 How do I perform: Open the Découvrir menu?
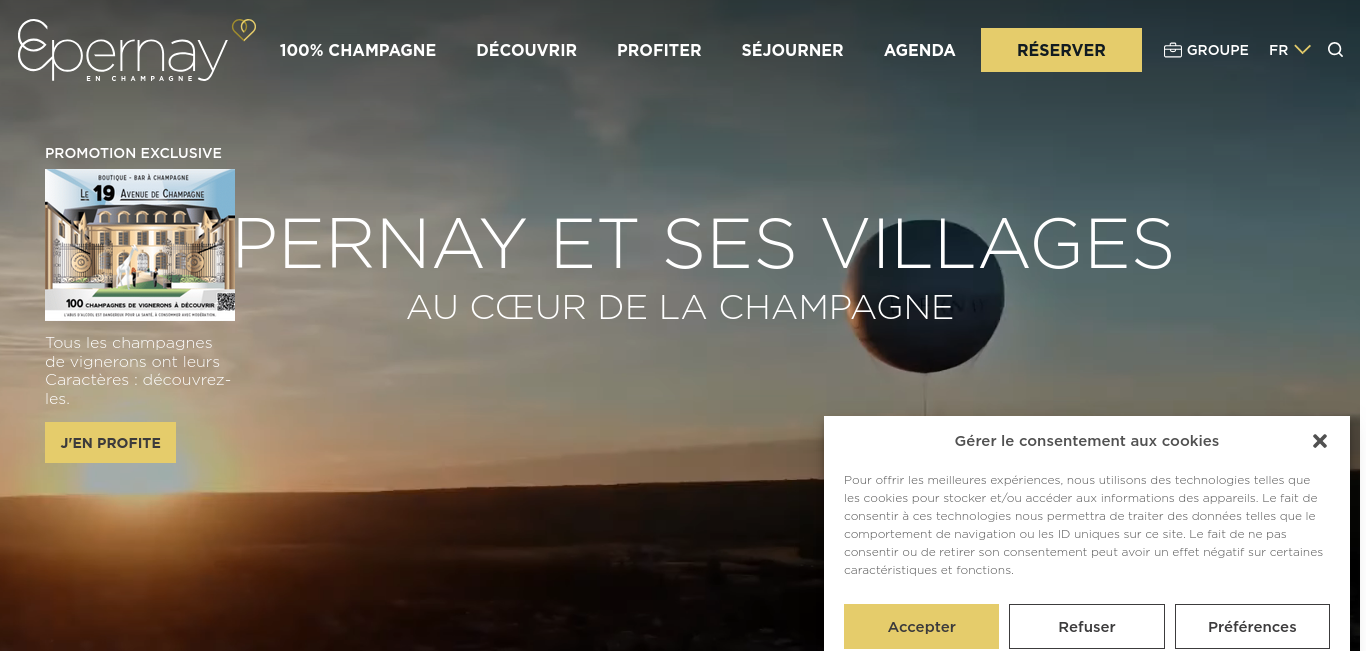(x=526, y=50)
